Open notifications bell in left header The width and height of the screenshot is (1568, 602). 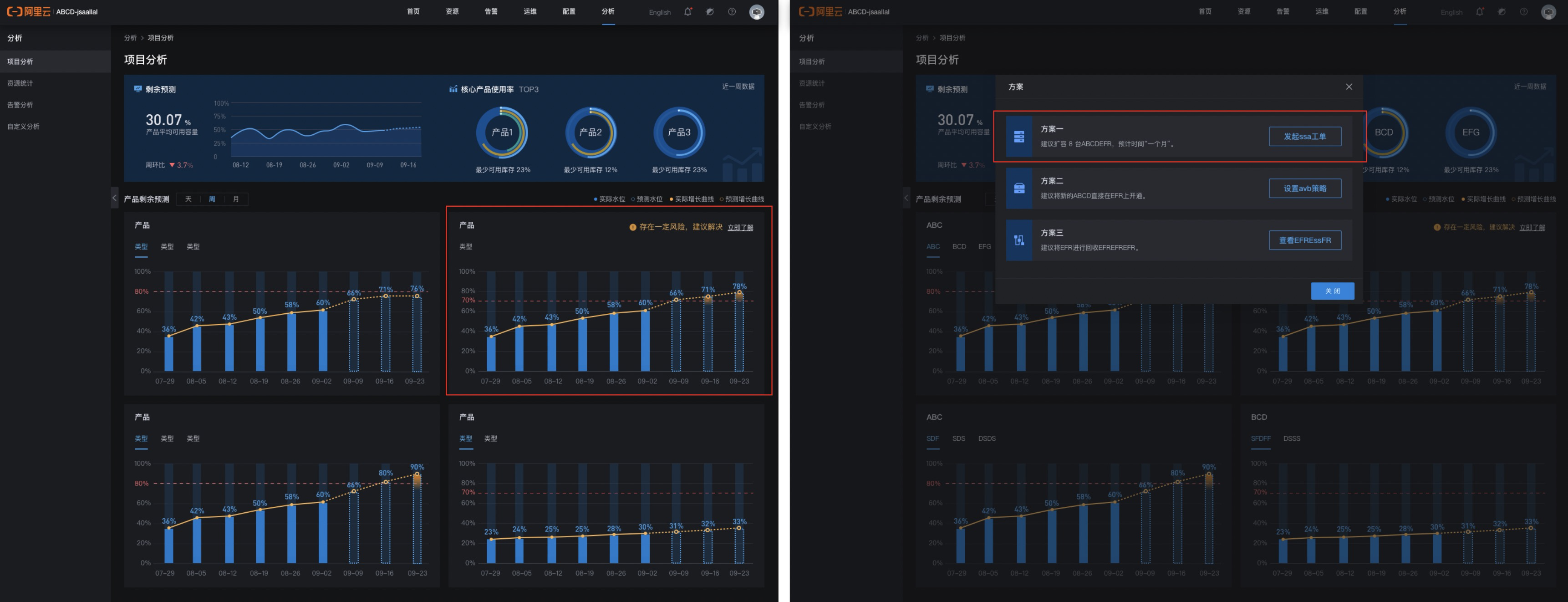[688, 11]
